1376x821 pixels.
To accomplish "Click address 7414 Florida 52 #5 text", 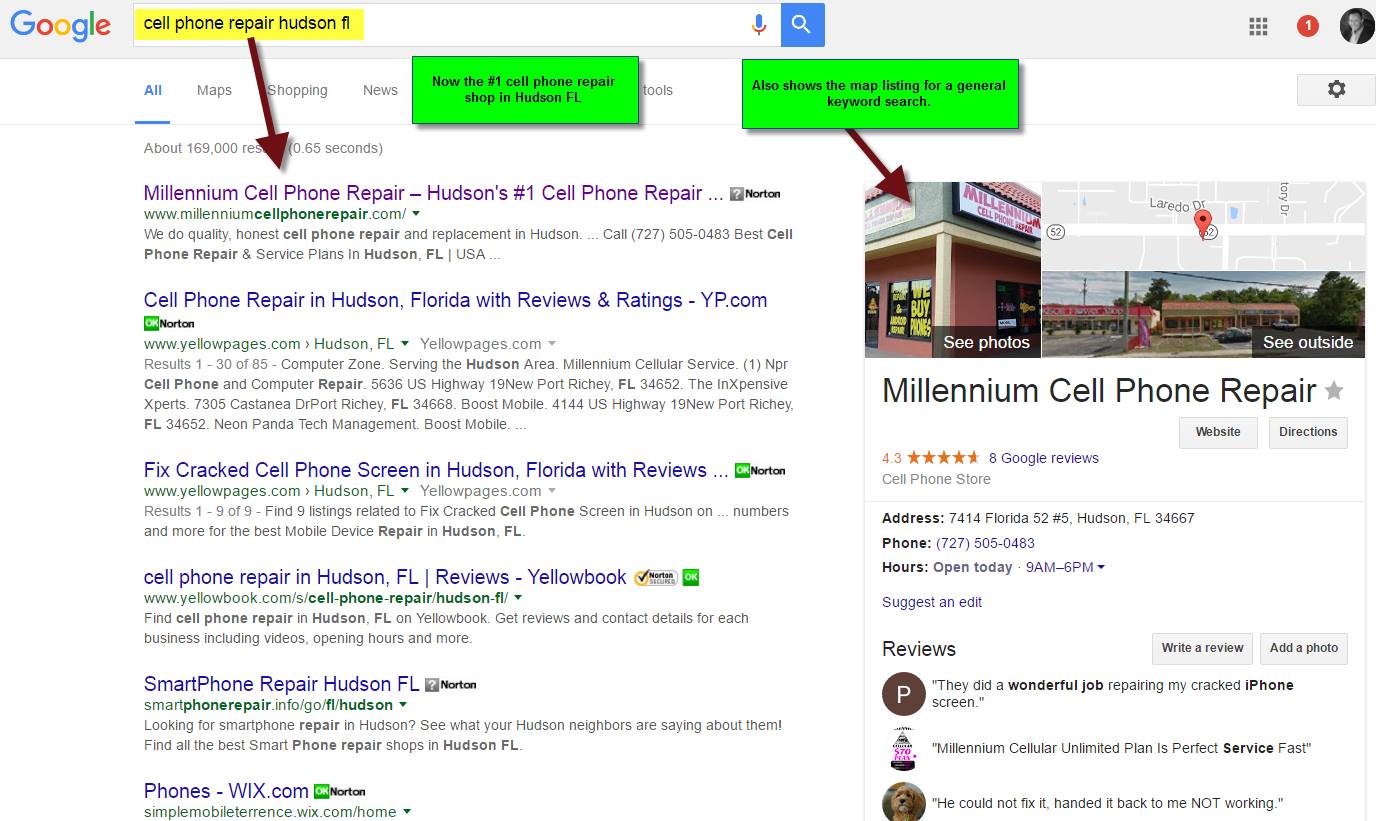I will point(1071,518).
